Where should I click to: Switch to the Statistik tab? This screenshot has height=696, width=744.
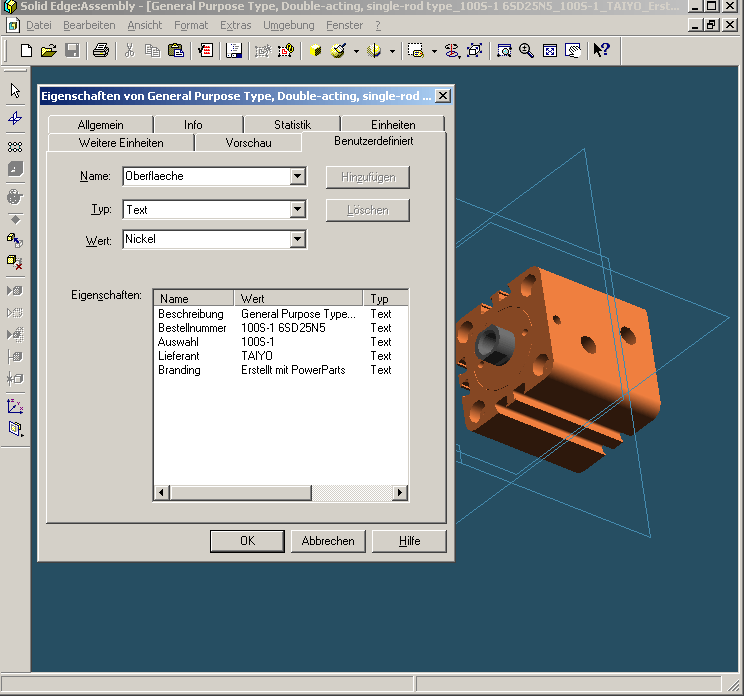coord(292,125)
